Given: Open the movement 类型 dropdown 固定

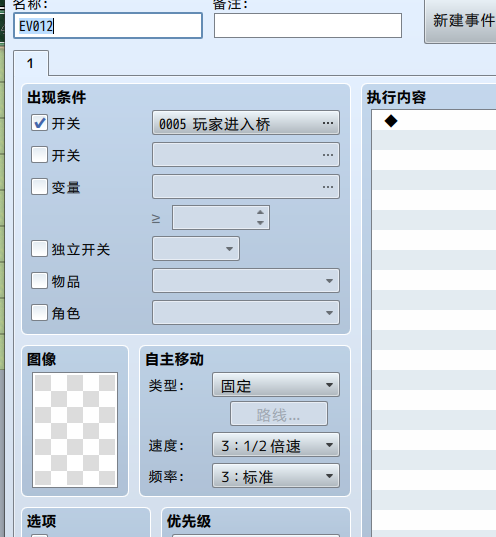Looking at the screenshot, I should pos(276,385).
